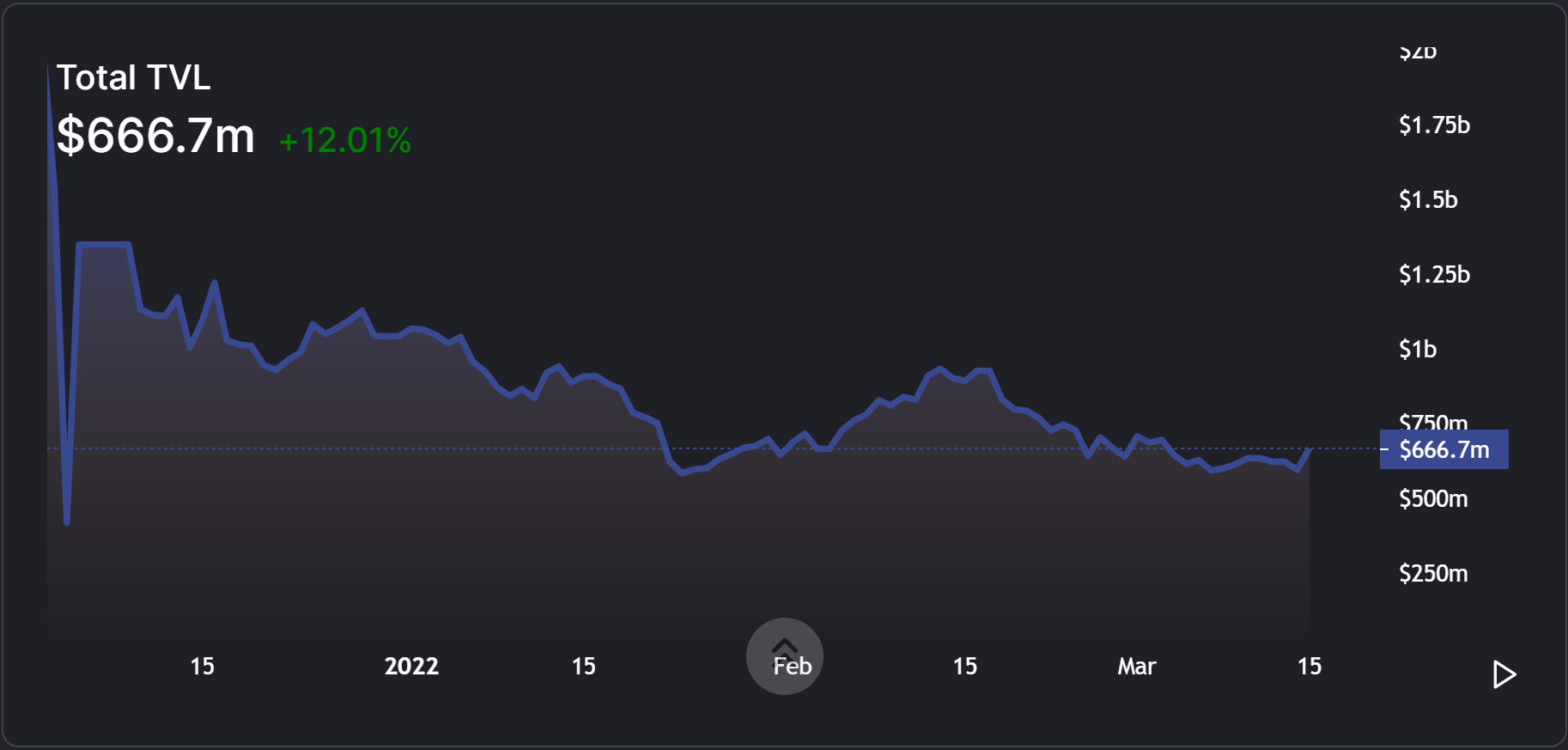
Task: Click the $1.25b price axis label
Action: coord(1434,275)
